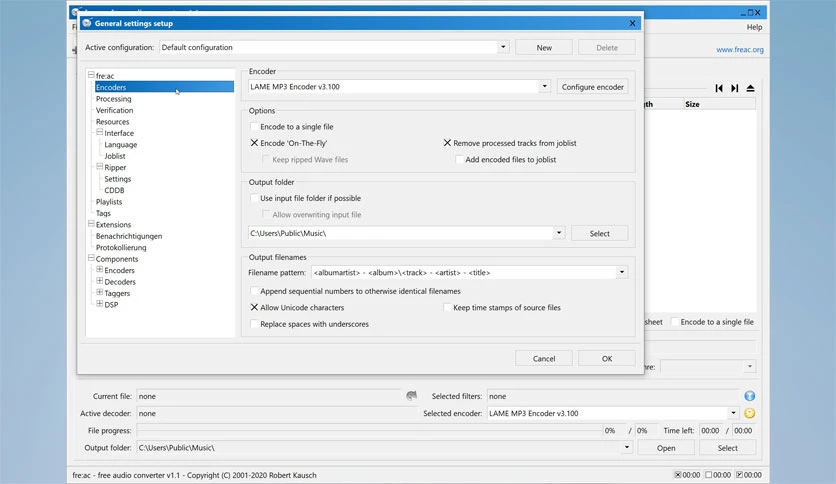Select Playlists in settings tree
Image resolution: width=836 pixels, height=484 pixels.
click(109, 201)
